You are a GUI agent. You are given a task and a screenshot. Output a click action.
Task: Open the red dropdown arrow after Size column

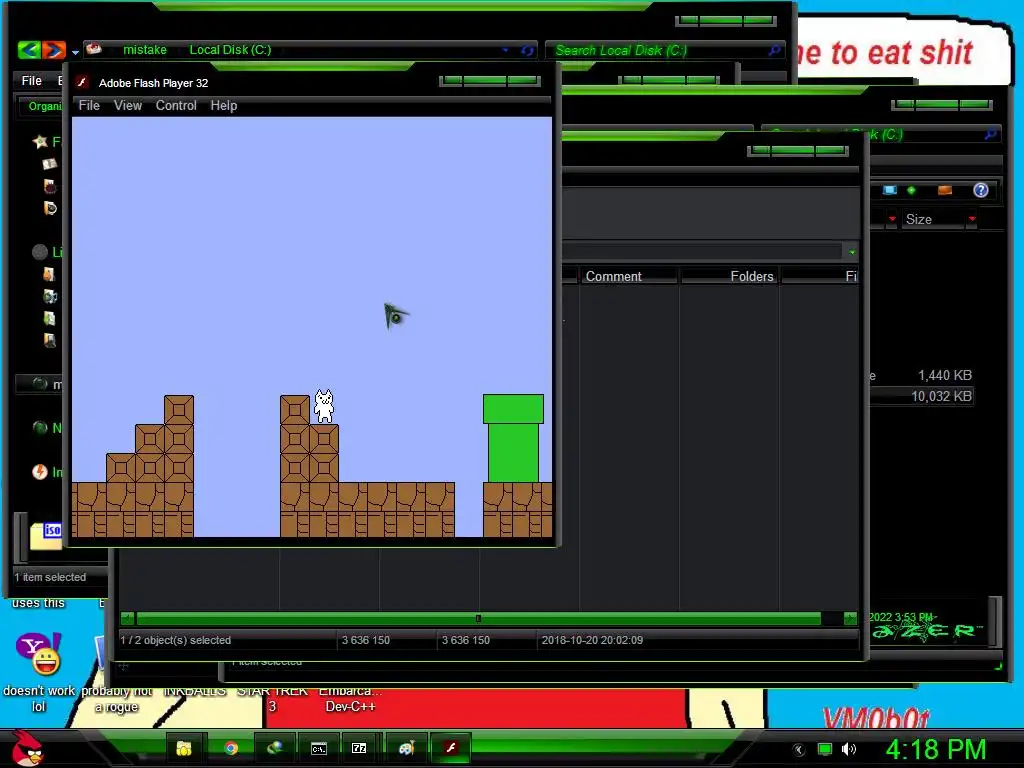pos(972,219)
